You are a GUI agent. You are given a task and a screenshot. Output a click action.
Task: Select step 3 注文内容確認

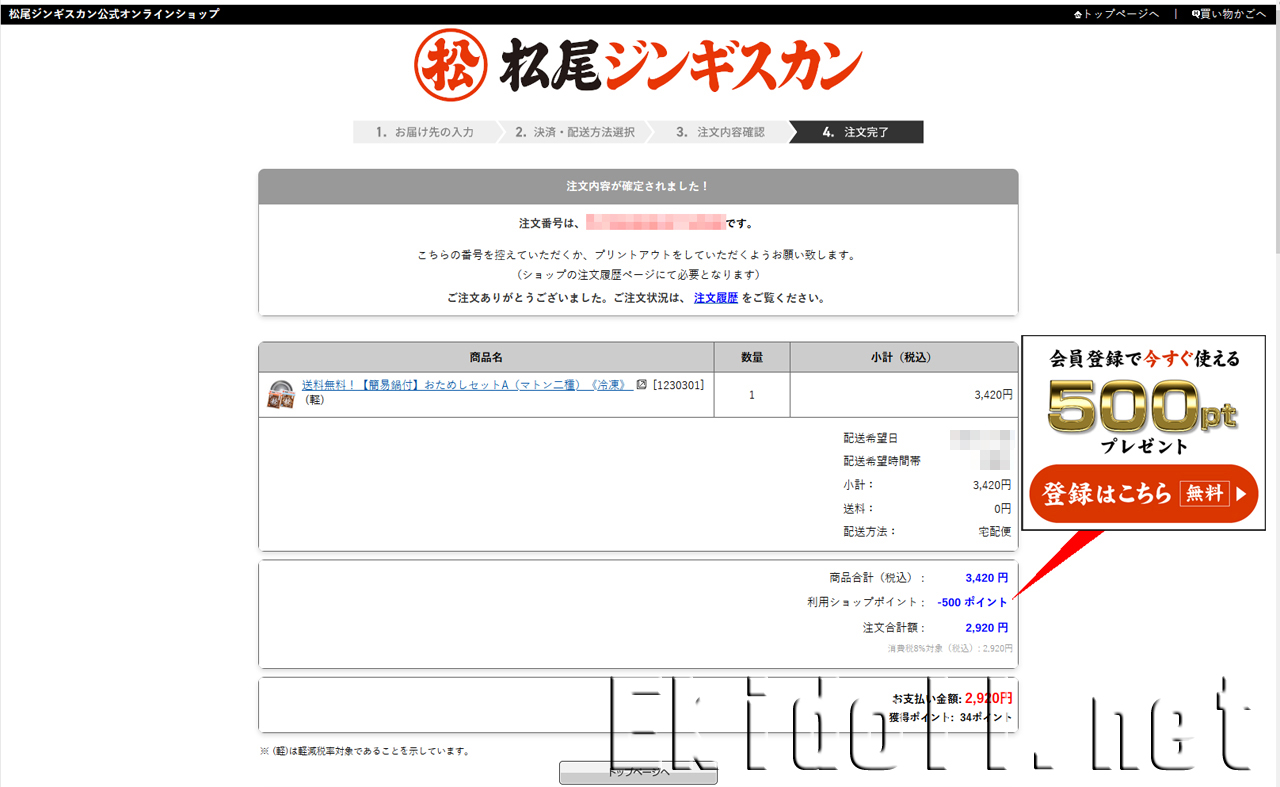pyautogui.click(x=720, y=132)
